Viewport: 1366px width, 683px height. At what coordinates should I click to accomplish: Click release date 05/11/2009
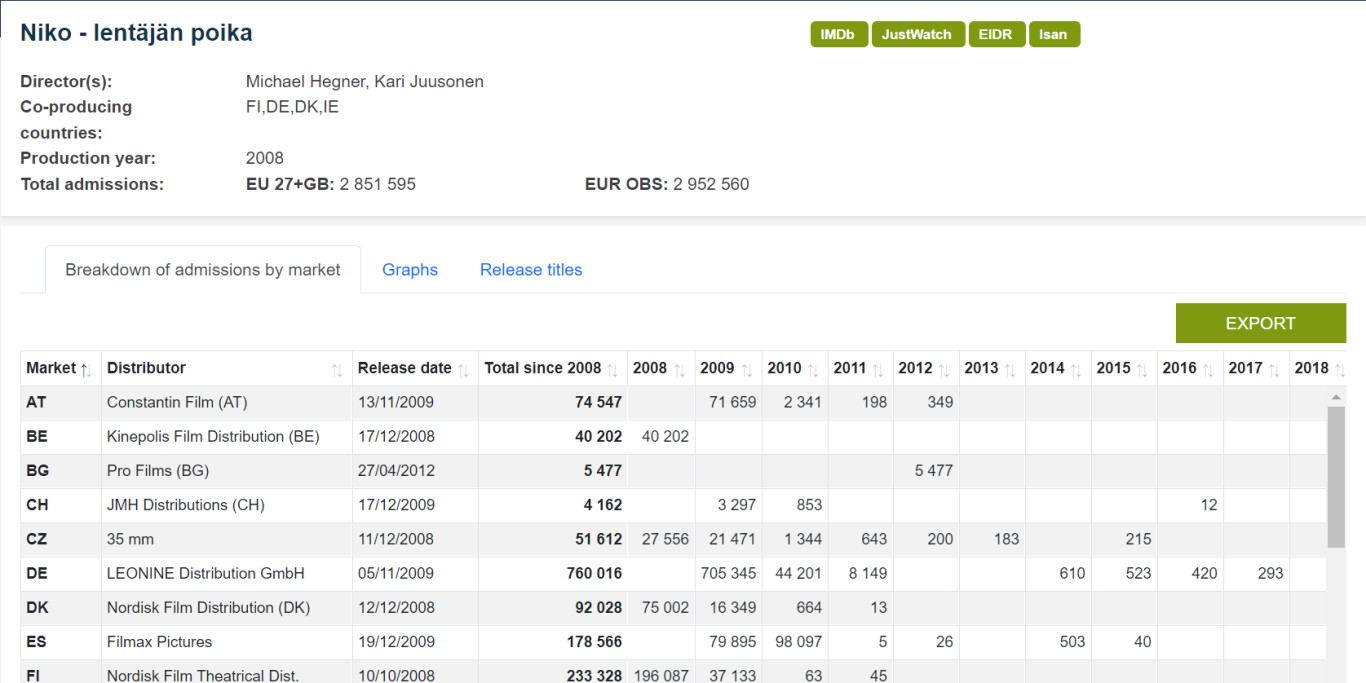tap(396, 573)
